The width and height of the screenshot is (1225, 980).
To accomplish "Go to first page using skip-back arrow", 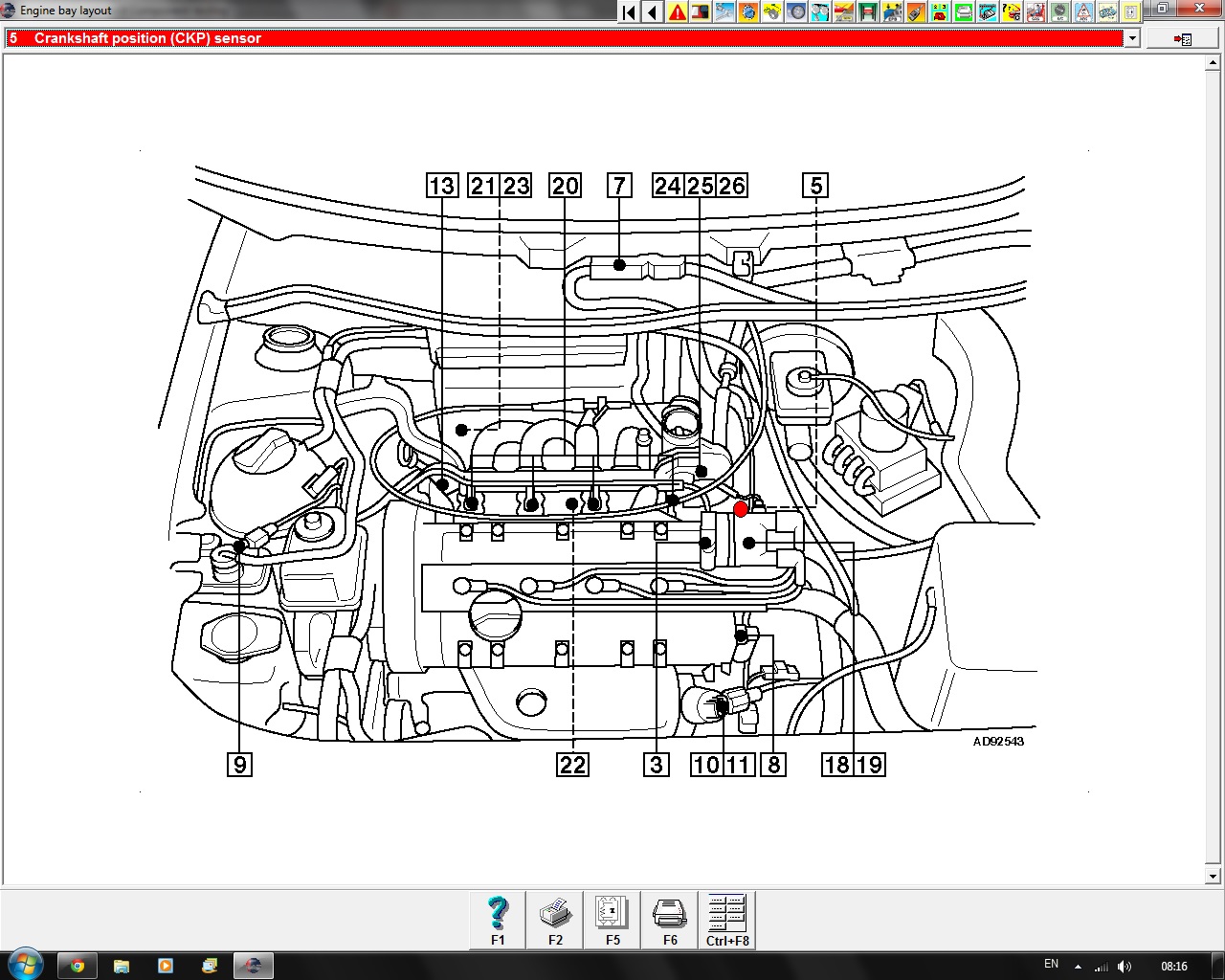I will pyautogui.click(x=629, y=12).
